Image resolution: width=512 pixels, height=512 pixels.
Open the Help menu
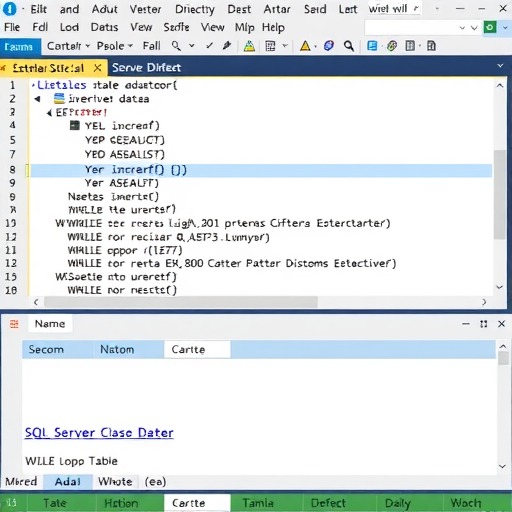pyautogui.click(x=273, y=27)
